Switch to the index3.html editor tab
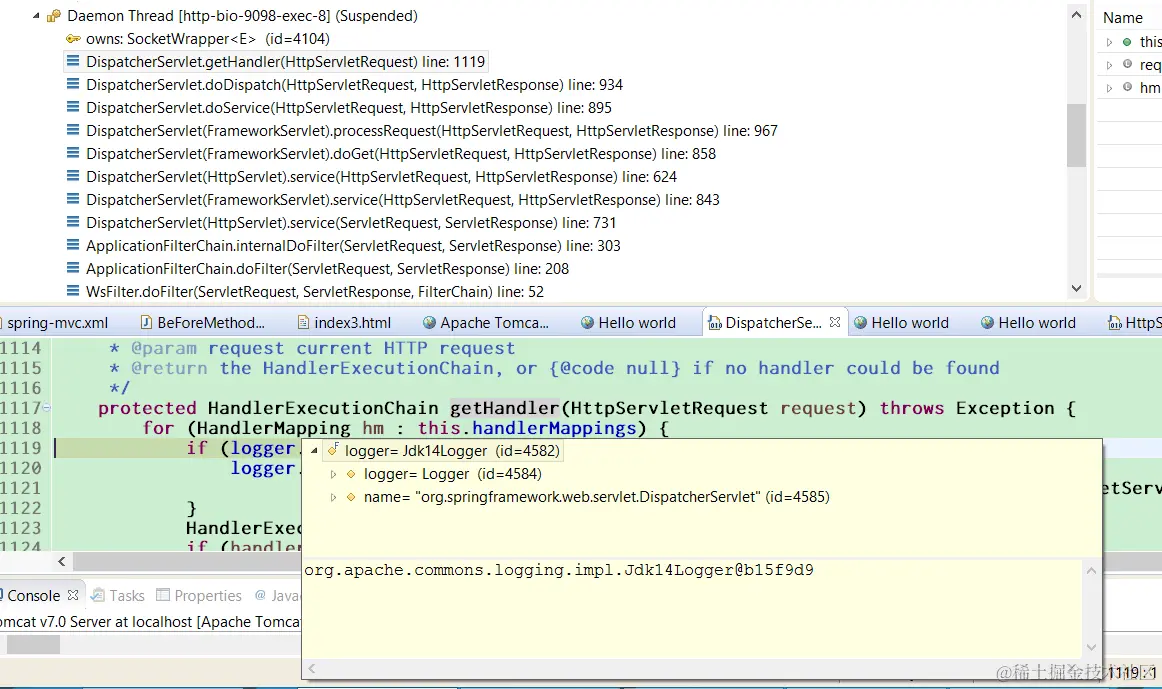Image resolution: width=1162 pixels, height=689 pixels. tap(345, 323)
